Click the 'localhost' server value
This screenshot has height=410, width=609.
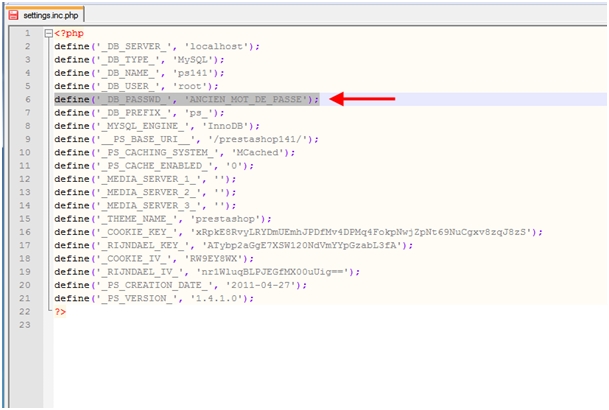point(216,47)
